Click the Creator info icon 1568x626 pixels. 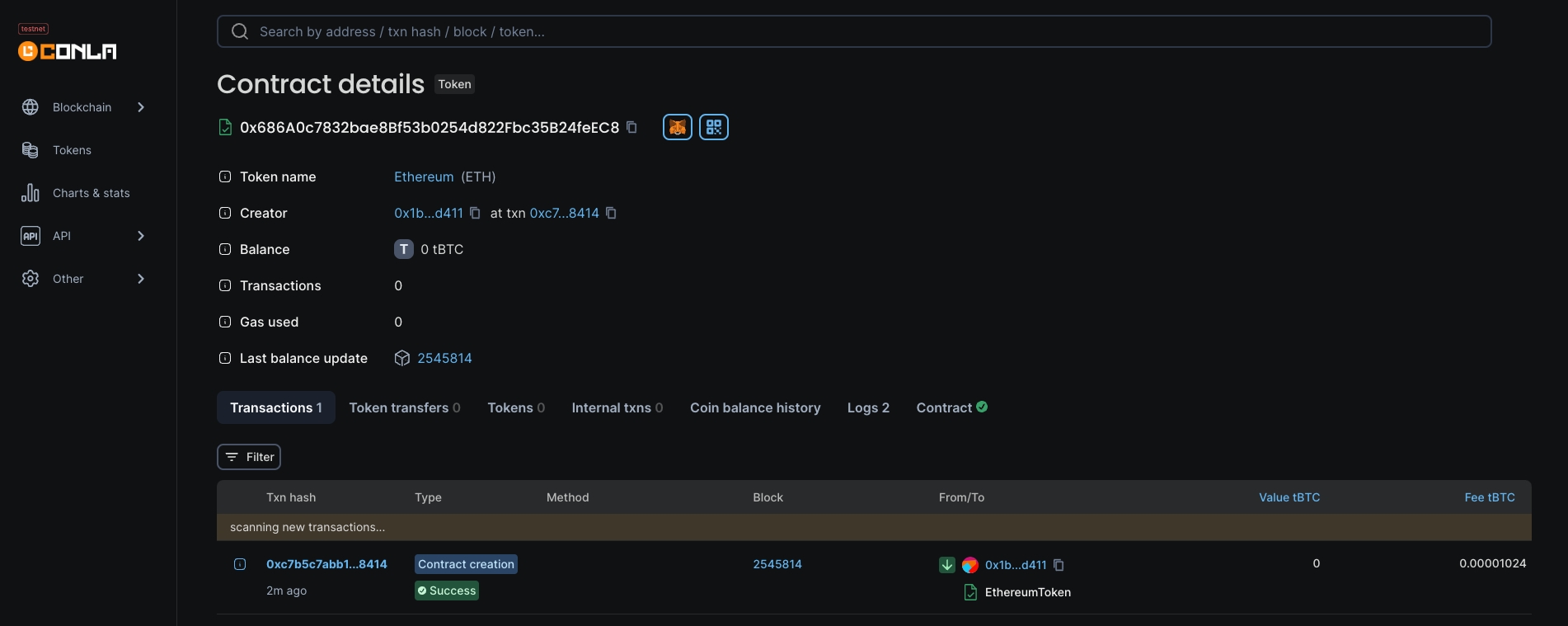[225, 213]
